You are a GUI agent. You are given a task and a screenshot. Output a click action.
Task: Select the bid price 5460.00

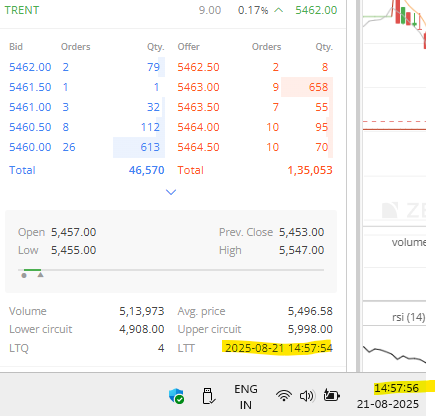click(30, 147)
